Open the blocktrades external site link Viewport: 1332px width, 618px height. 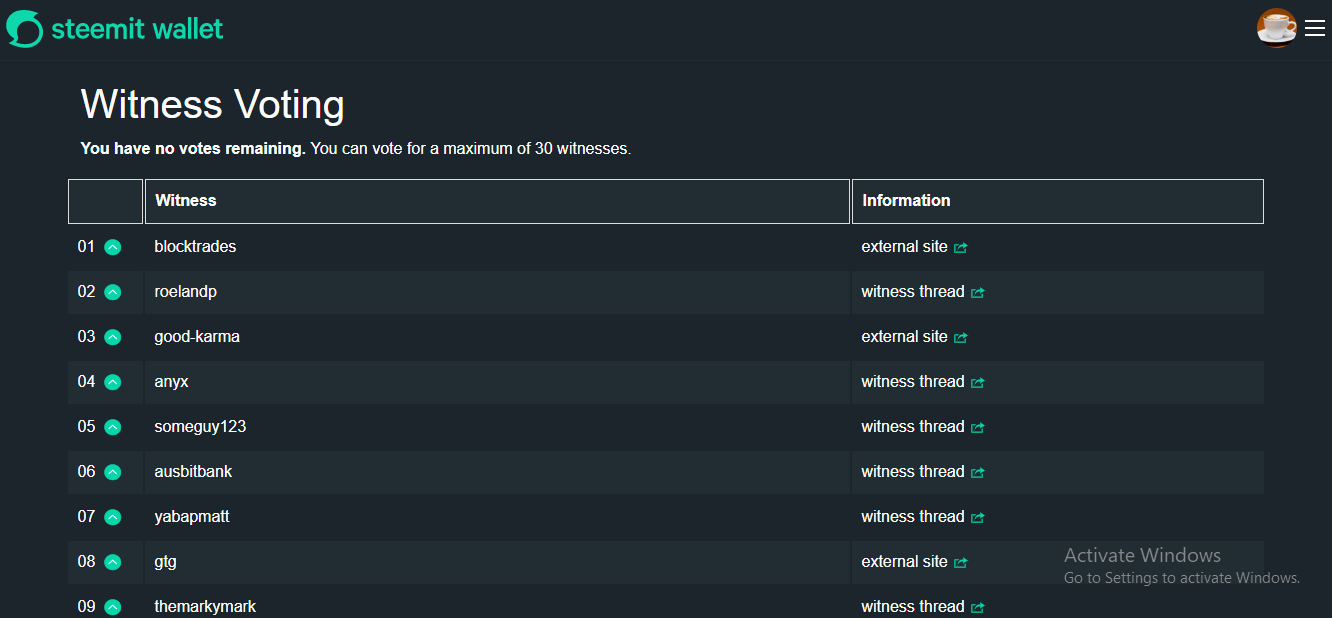904,247
